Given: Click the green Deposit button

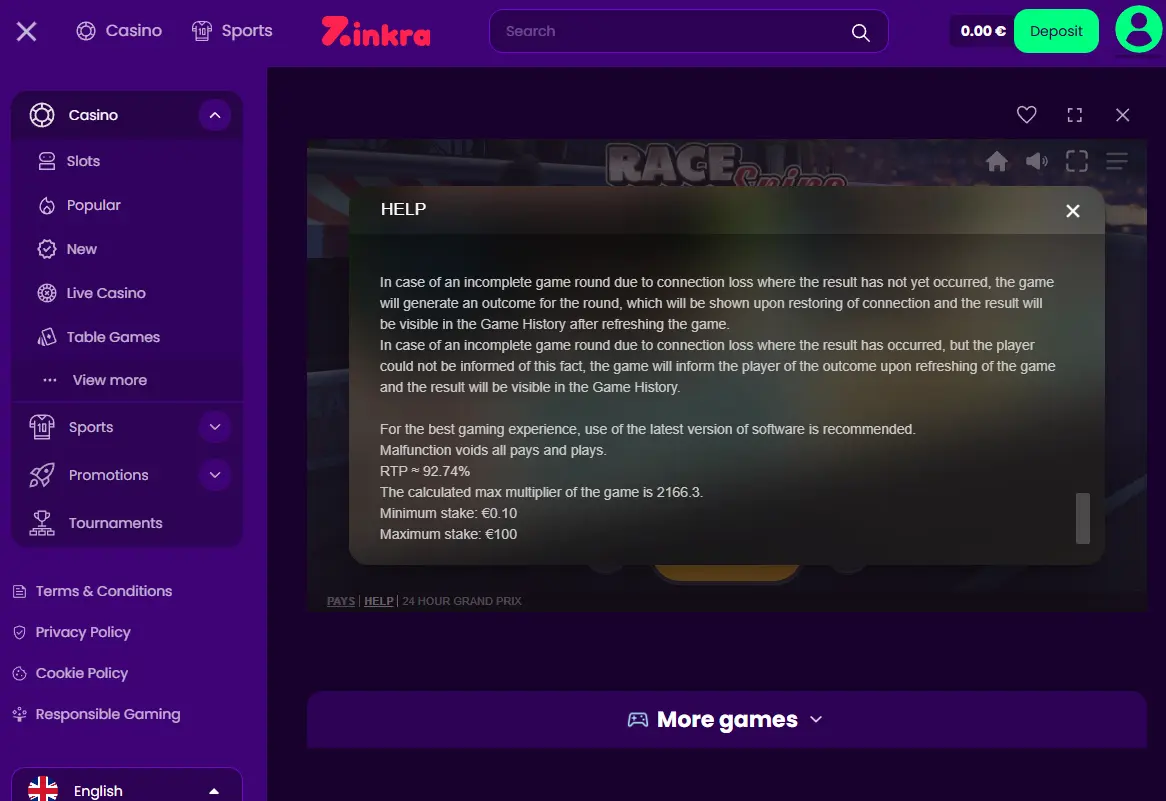Looking at the screenshot, I should [1056, 31].
